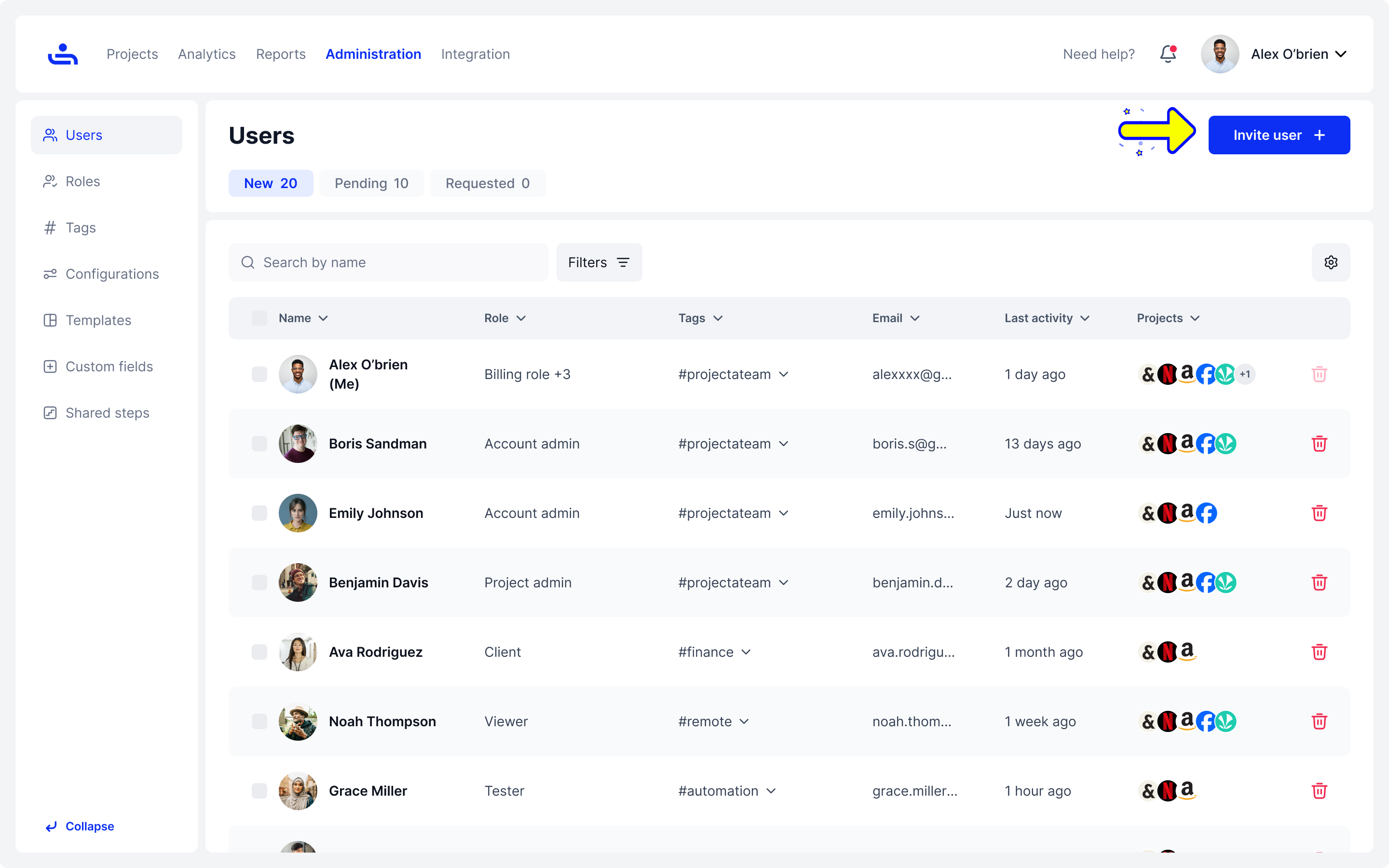Switch to the Pending 10 tab
1389x868 pixels.
tap(371, 183)
